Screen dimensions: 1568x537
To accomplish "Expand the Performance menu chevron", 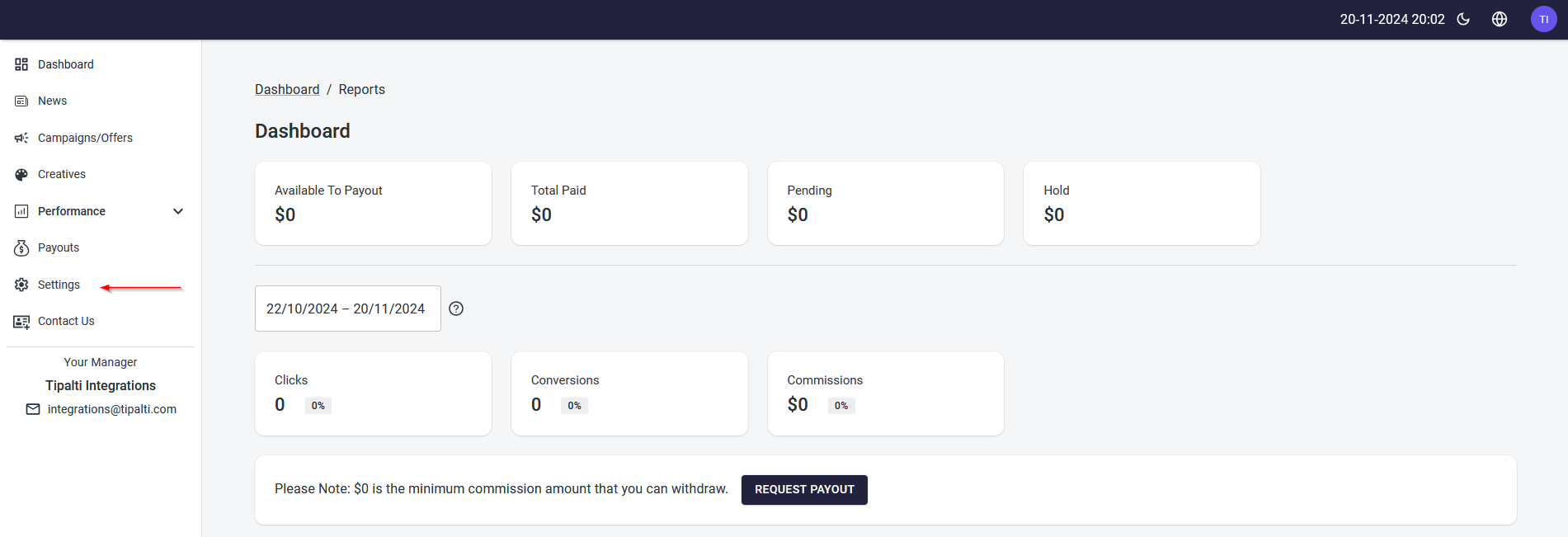I will [x=178, y=211].
